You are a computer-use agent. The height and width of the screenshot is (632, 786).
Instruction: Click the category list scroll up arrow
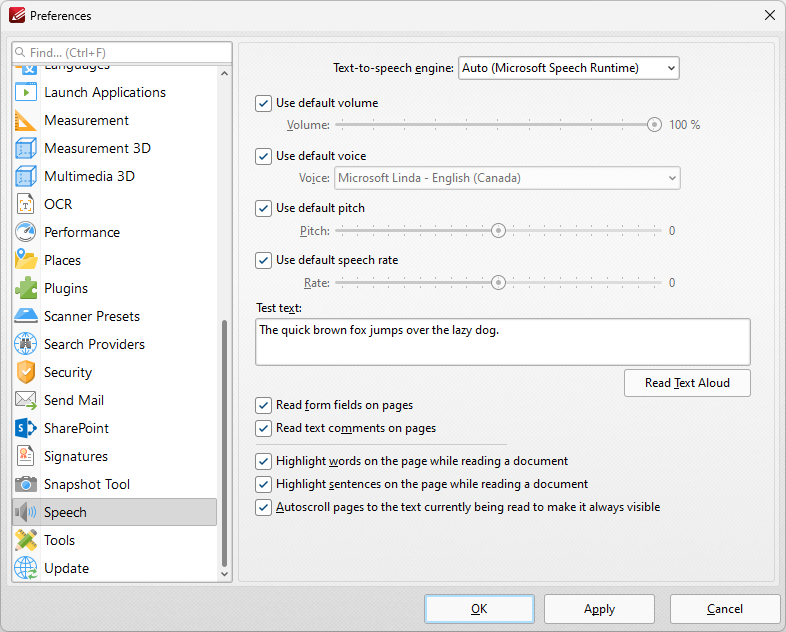point(225,74)
